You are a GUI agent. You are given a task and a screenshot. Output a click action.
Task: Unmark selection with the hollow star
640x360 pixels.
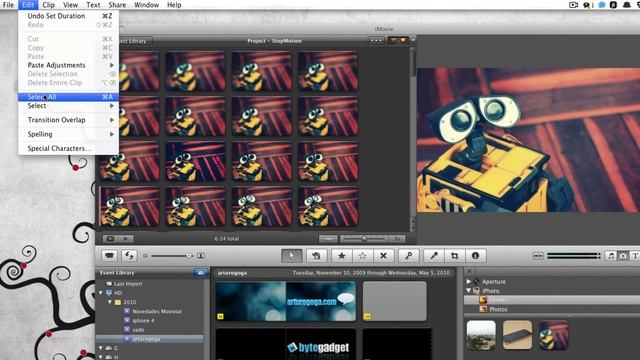[x=362, y=256]
